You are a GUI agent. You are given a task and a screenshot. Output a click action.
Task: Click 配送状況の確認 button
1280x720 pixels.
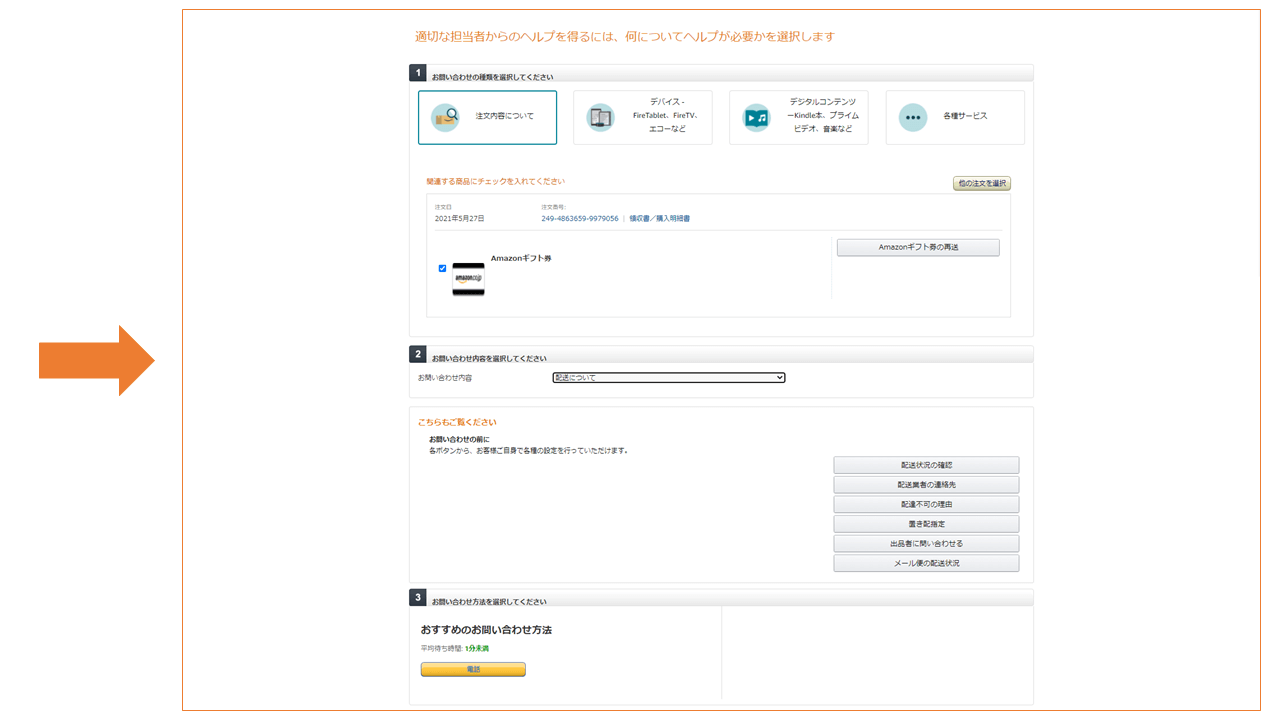926,465
